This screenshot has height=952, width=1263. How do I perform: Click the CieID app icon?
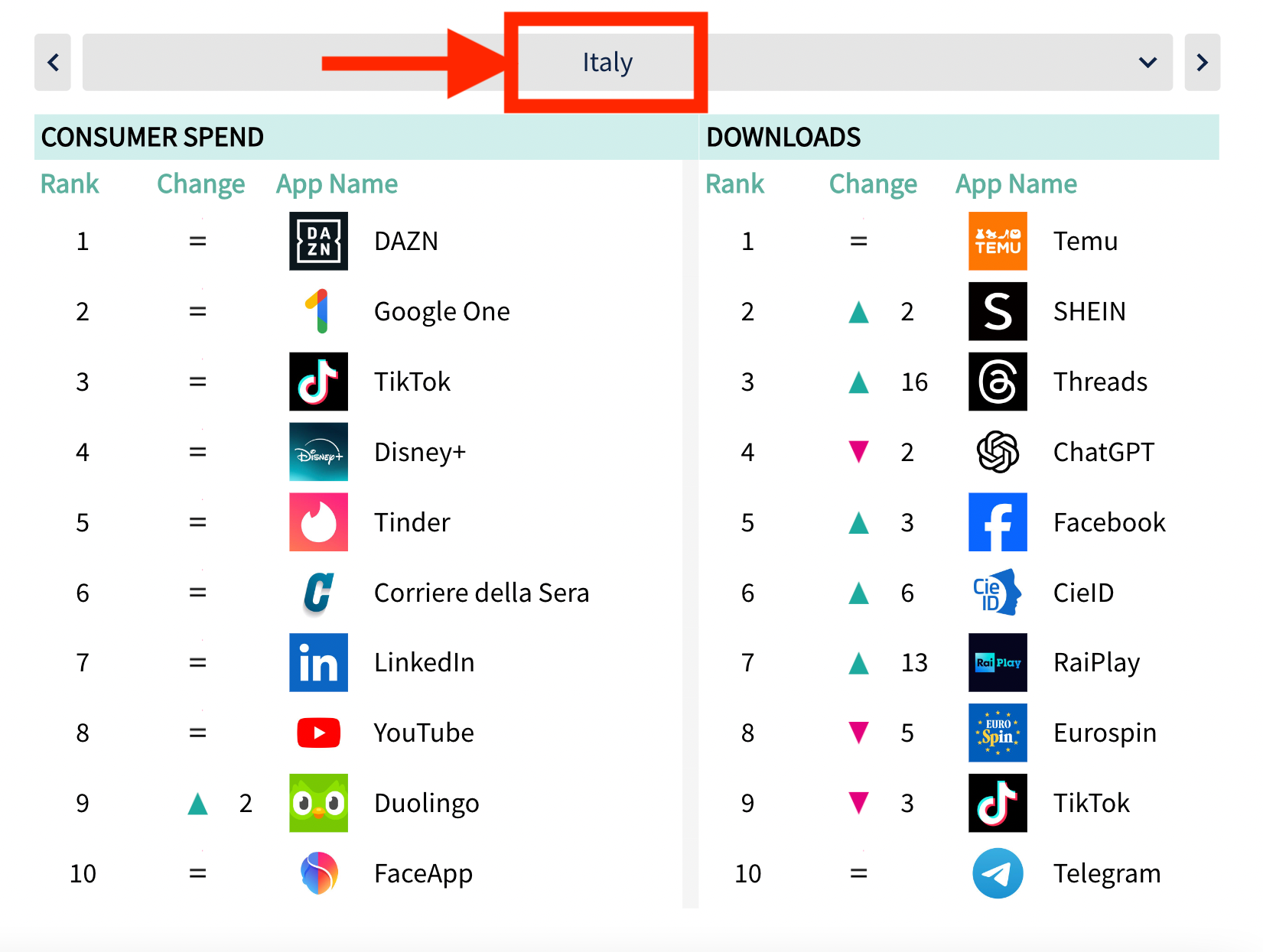click(x=998, y=593)
